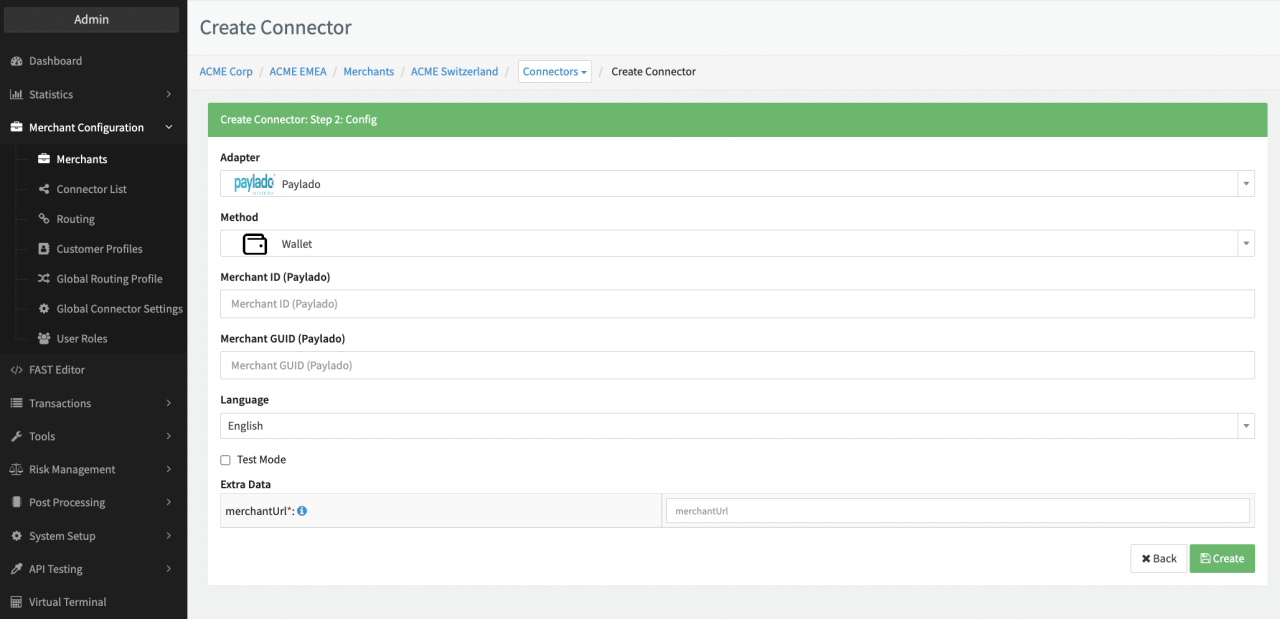Click the Global Connector Settings gear icon

(44, 309)
